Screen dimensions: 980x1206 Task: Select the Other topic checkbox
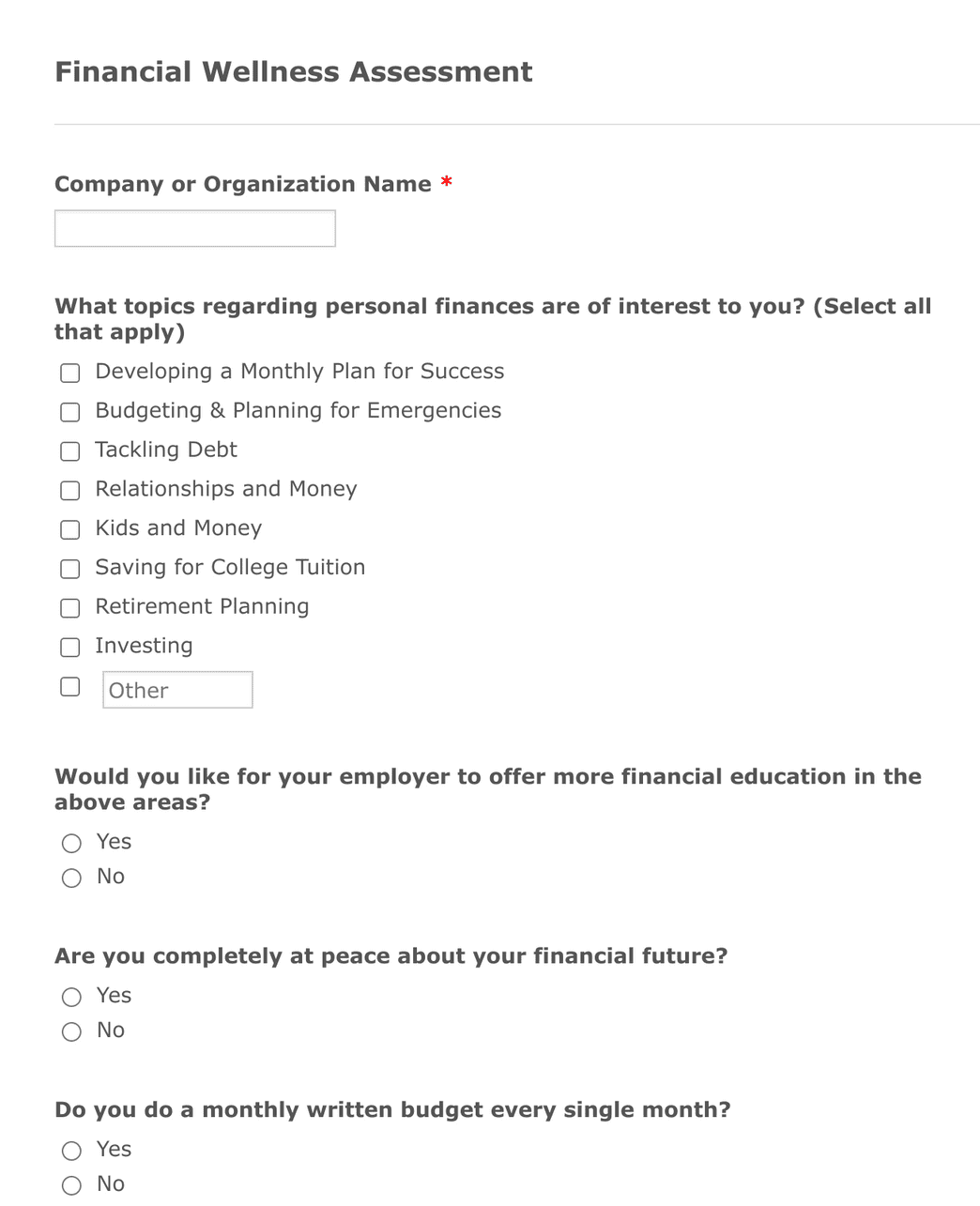[69, 686]
